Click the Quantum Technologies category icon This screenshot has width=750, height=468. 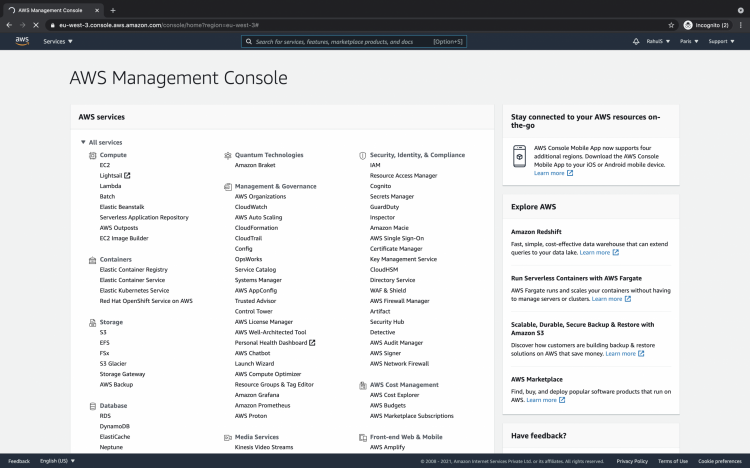[228, 156]
